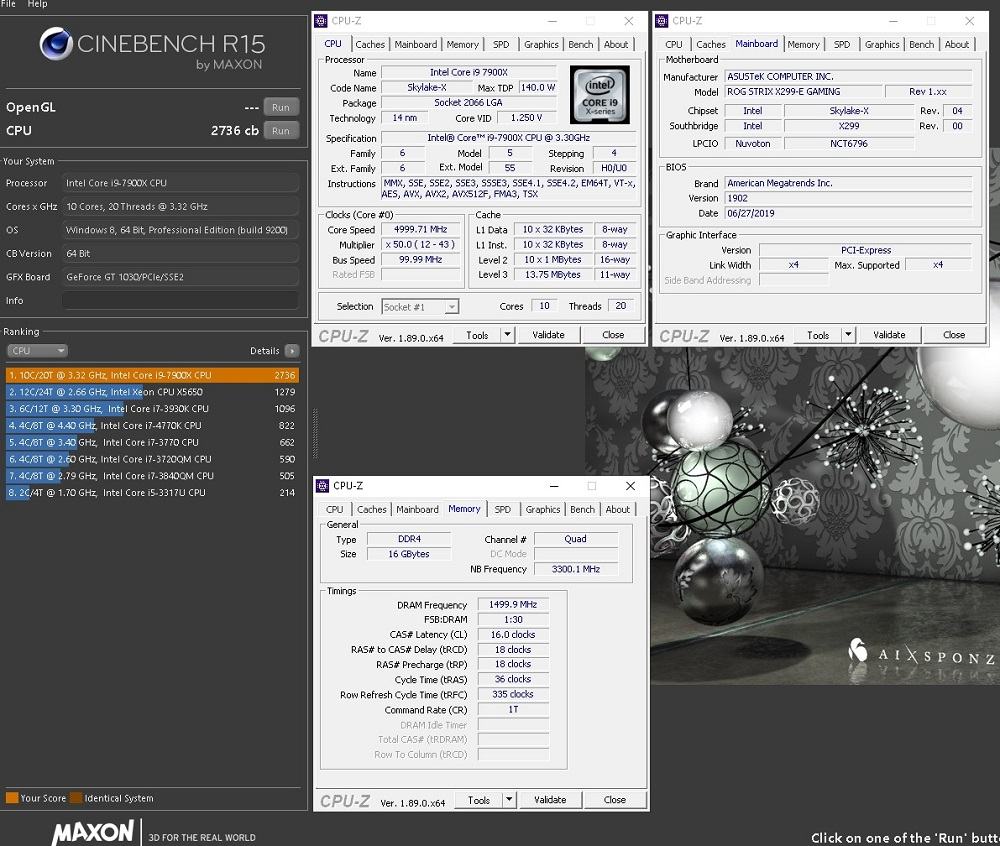Run the OpenGL benchmark in Cinebench
Viewport: 1000px width, 846px height.
[x=281, y=107]
